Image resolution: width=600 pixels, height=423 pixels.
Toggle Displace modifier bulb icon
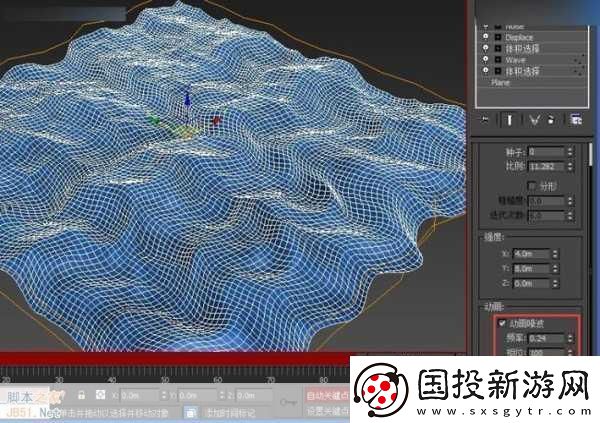click(485, 37)
